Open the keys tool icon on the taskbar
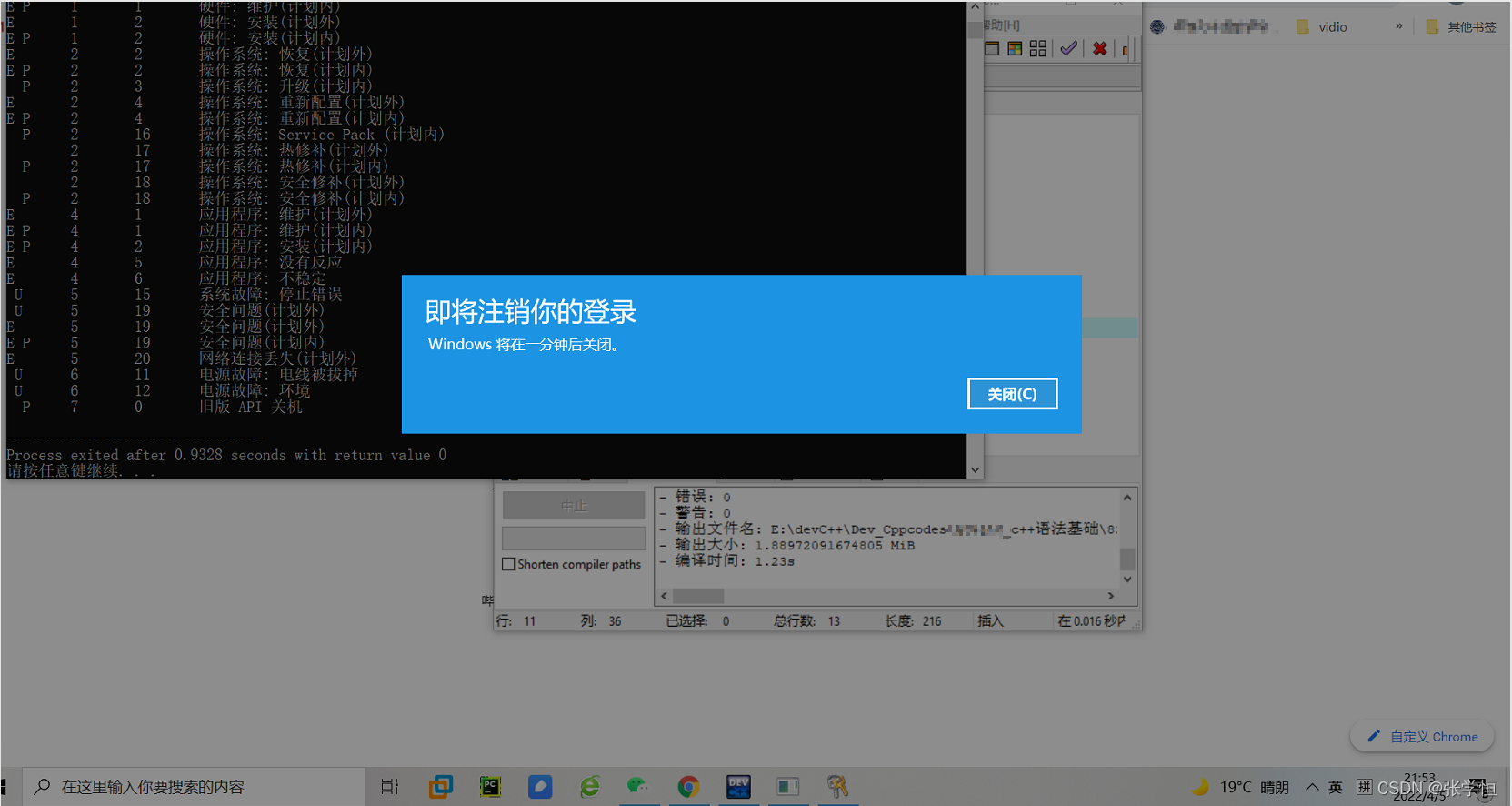 tap(837, 787)
